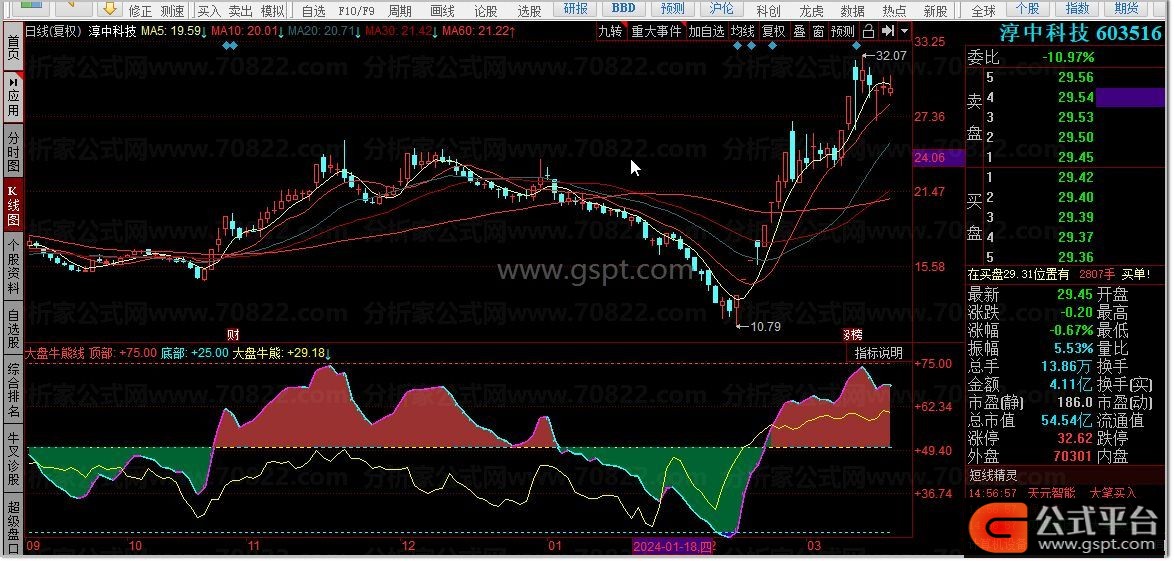Image resolution: width=1174 pixels, height=561 pixels.
Task: Click the 期货 futures button
Action: coord(1126,8)
